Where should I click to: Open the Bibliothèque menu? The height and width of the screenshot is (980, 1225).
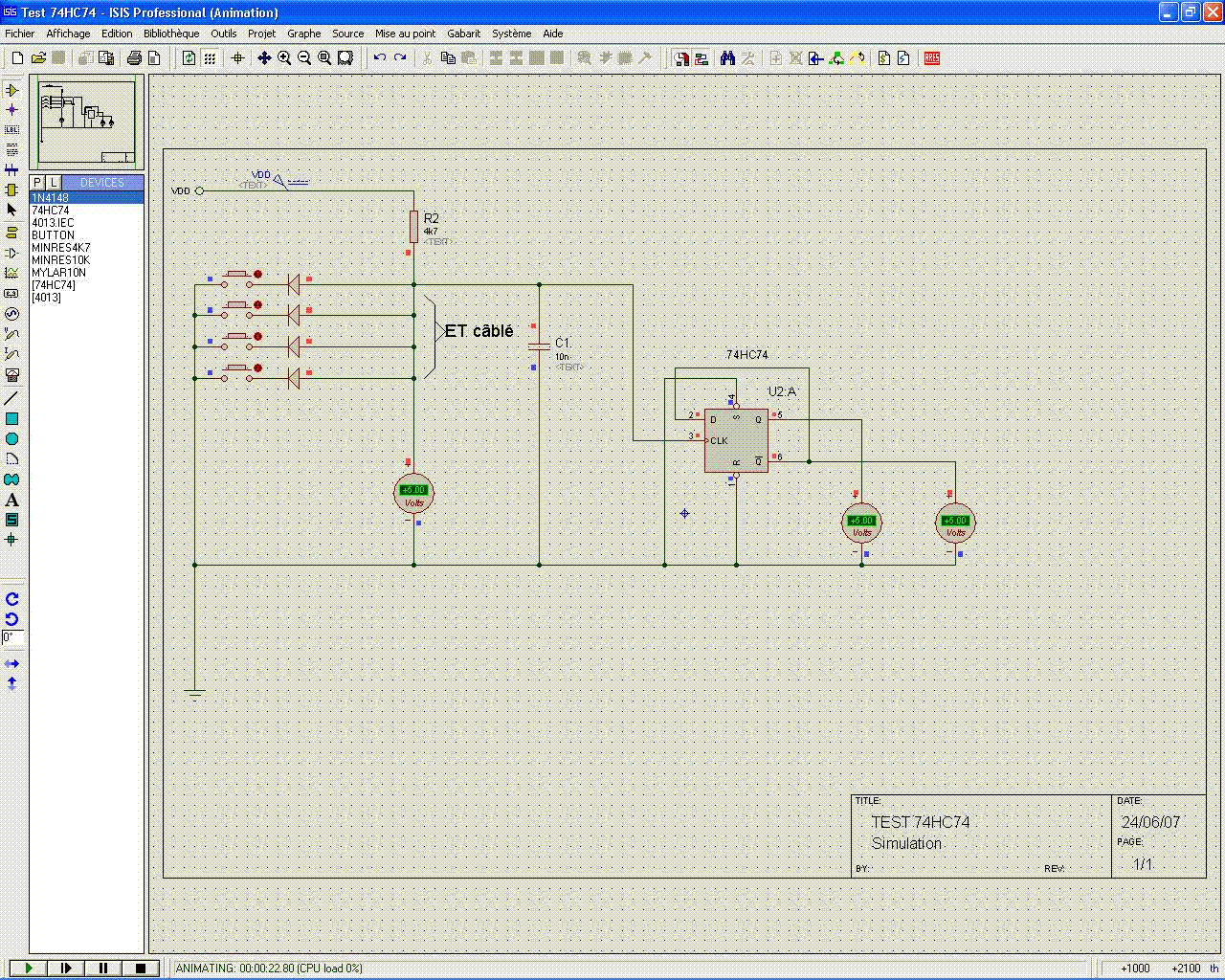[171, 33]
